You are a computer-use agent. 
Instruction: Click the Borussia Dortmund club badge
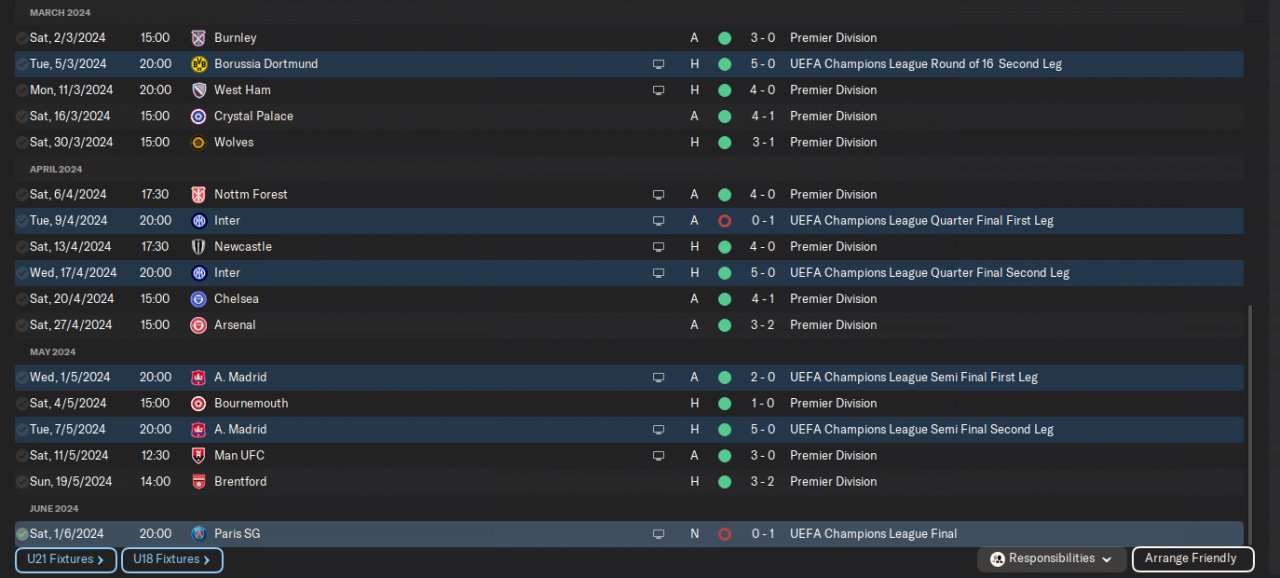pos(198,64)
